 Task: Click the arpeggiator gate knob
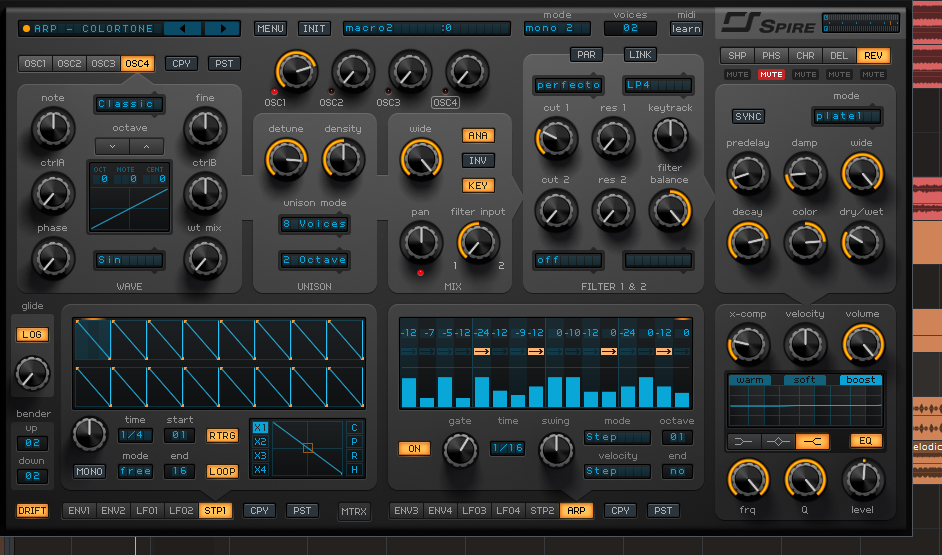pyautogui.click(x=460, y=450)
